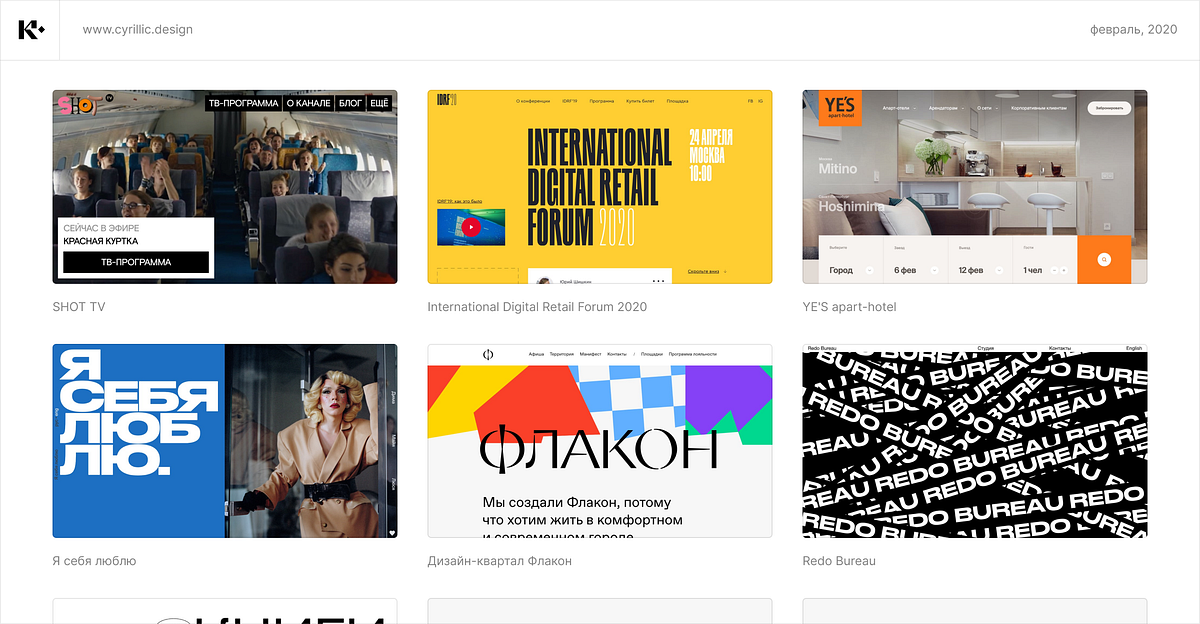The width and height of the screenshot is (1200, 624).
Task: Click the black ТВ-ПРОГРАММА button under Красная куртка
Action: [136, 262]
